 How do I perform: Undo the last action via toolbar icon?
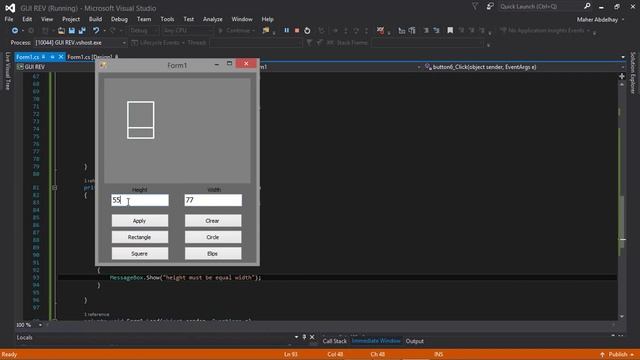point(96,31)
